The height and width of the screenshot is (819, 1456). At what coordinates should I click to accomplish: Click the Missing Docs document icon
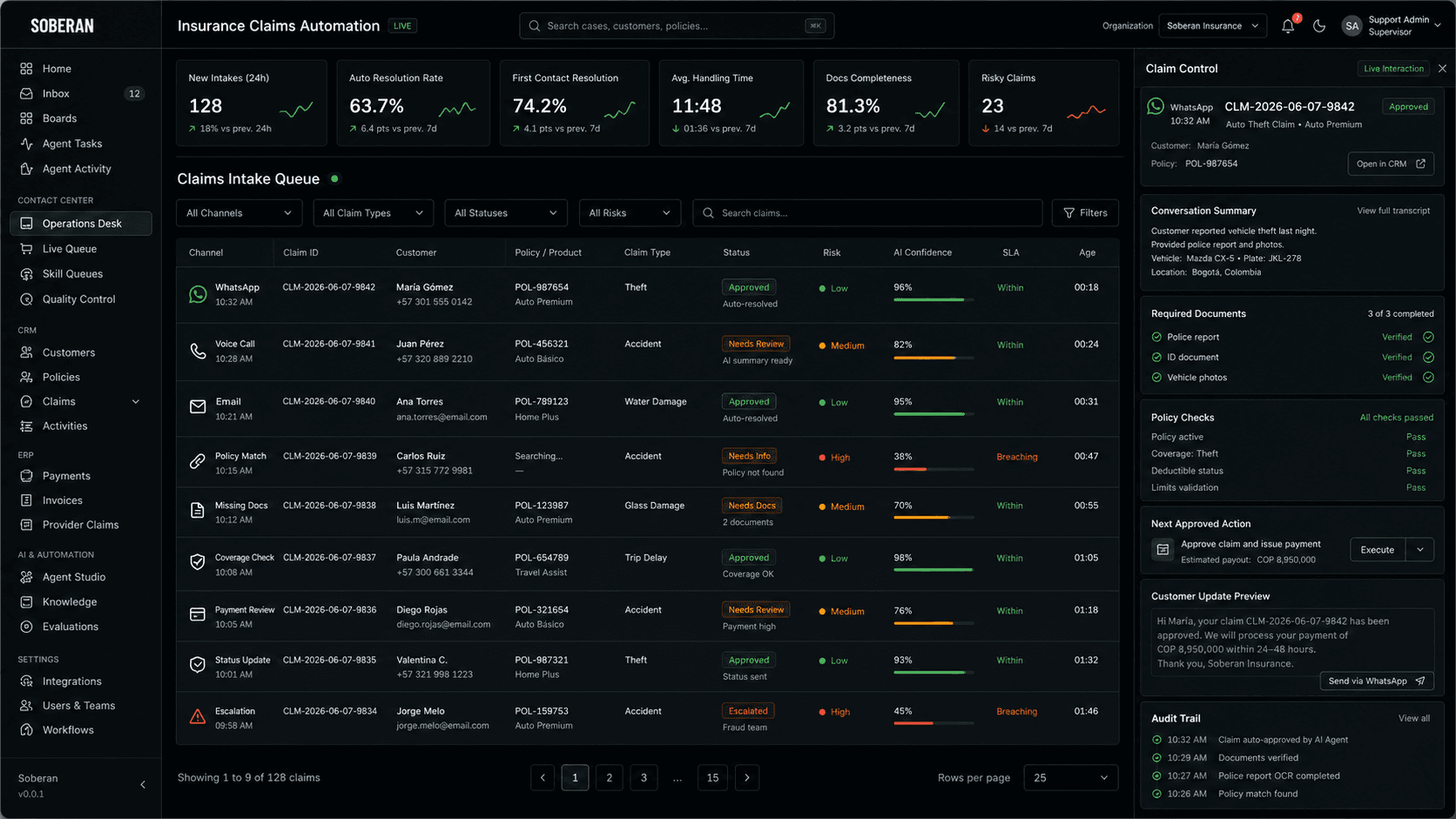tap(198, 511)
